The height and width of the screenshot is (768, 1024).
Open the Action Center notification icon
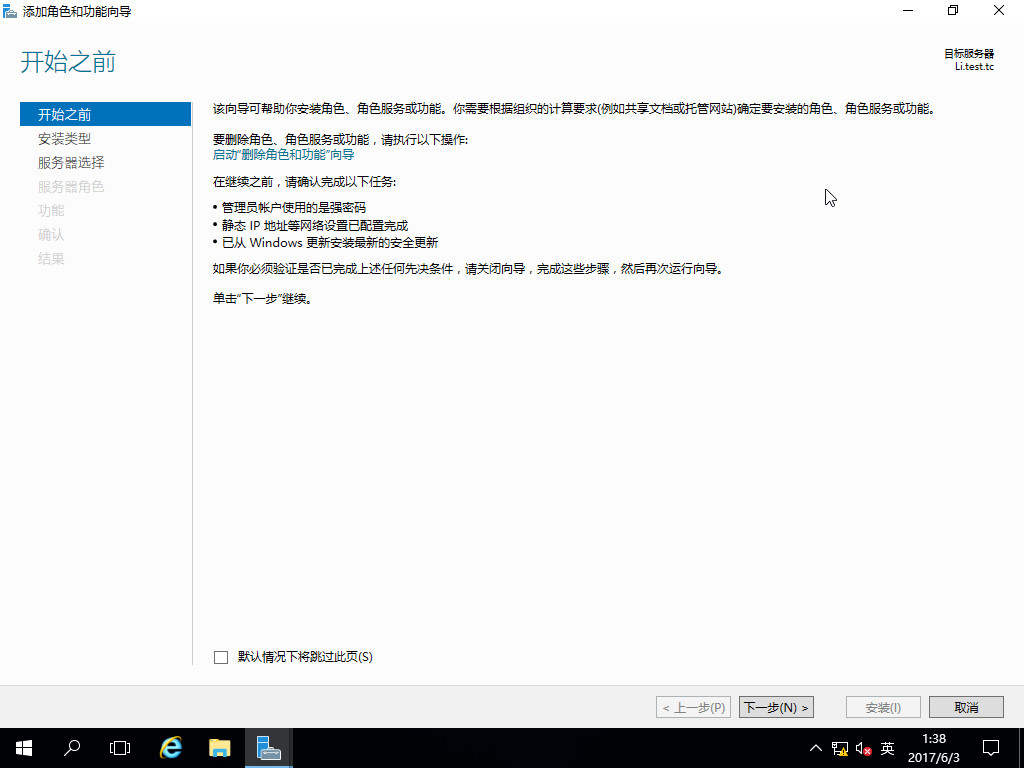(x=991, y=748)
